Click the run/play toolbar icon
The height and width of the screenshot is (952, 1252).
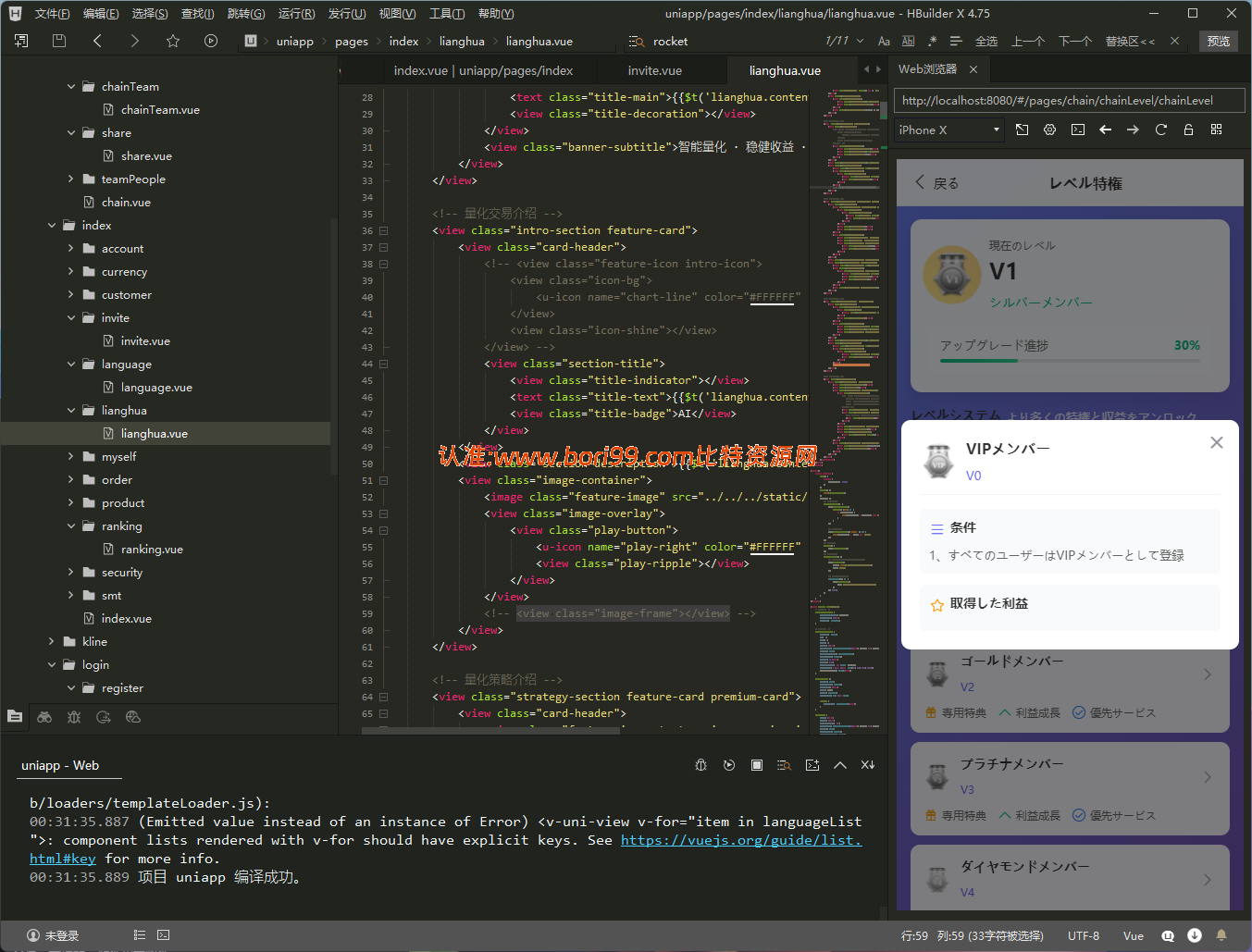click(211, 41)
